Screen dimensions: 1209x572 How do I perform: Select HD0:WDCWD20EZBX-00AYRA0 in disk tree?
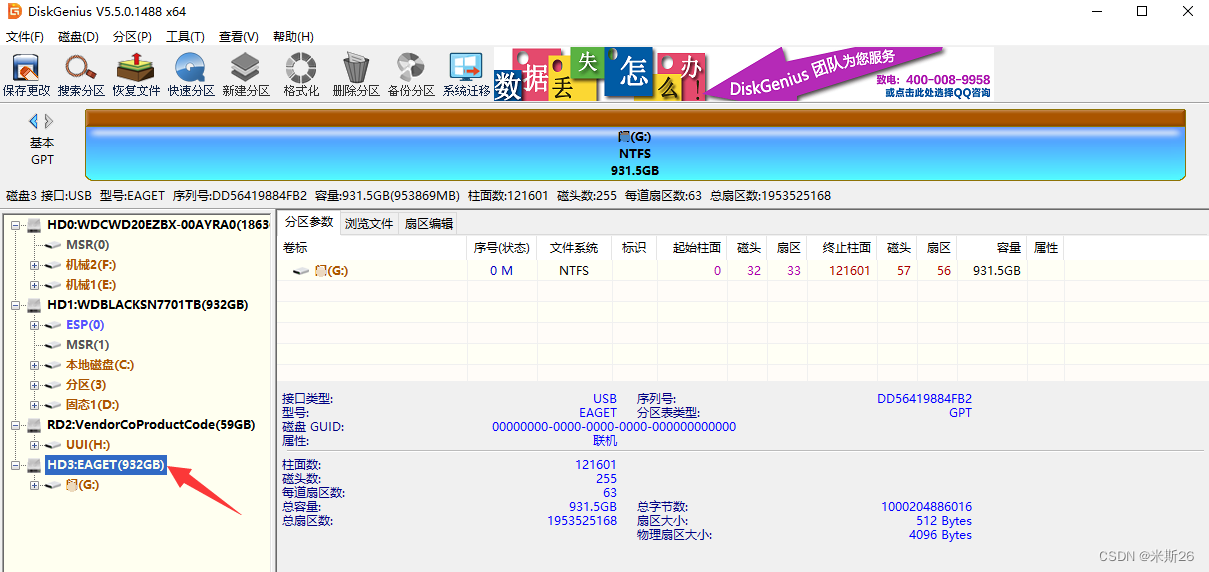pos(158,225)
